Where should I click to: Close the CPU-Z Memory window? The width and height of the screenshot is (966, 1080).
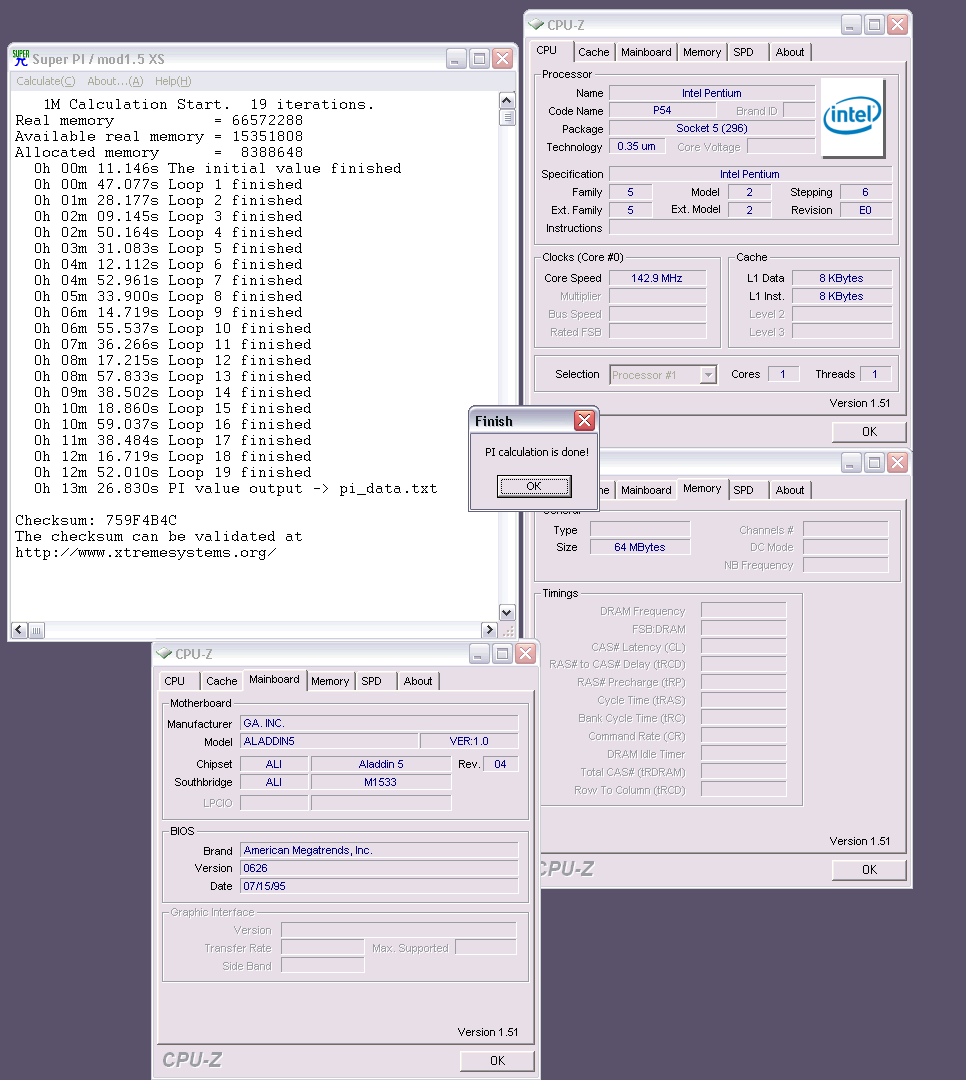click(897, 463)
